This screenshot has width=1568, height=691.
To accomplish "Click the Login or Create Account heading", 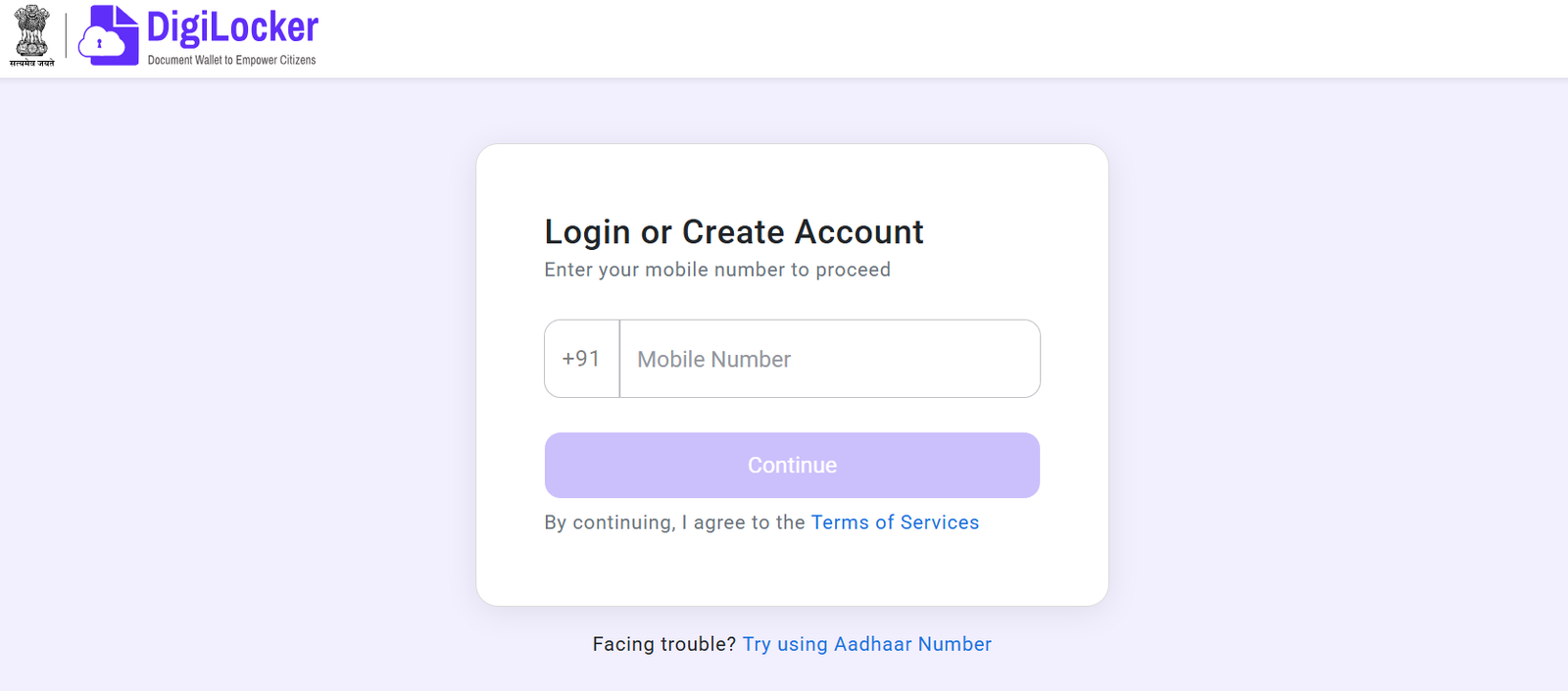I will tap(733, 232).
